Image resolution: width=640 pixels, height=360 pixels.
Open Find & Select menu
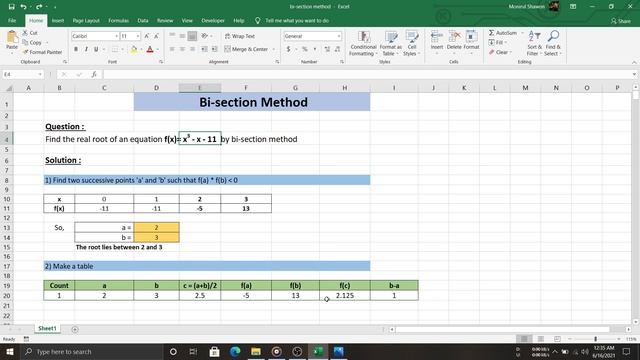[x=553, y=43]
